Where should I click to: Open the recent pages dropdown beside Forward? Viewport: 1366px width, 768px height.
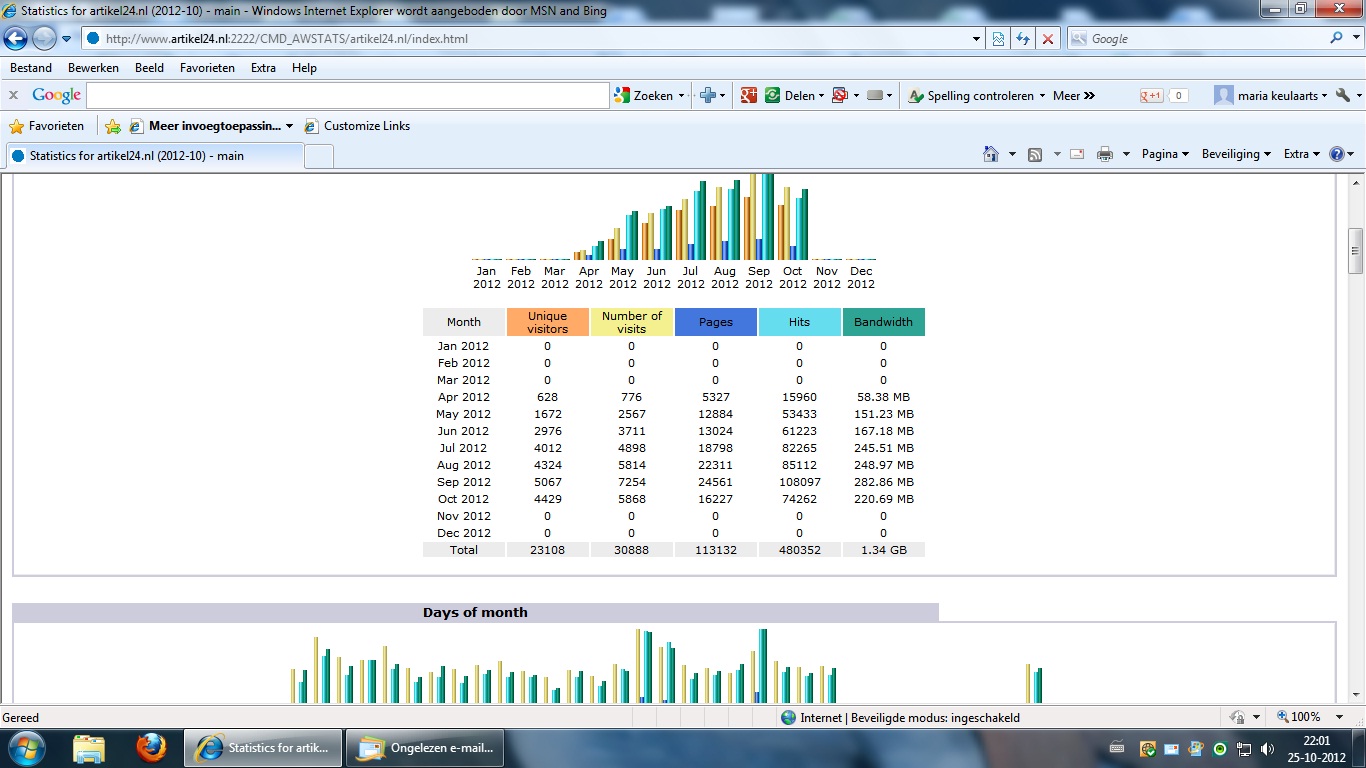tap(67, 39)
